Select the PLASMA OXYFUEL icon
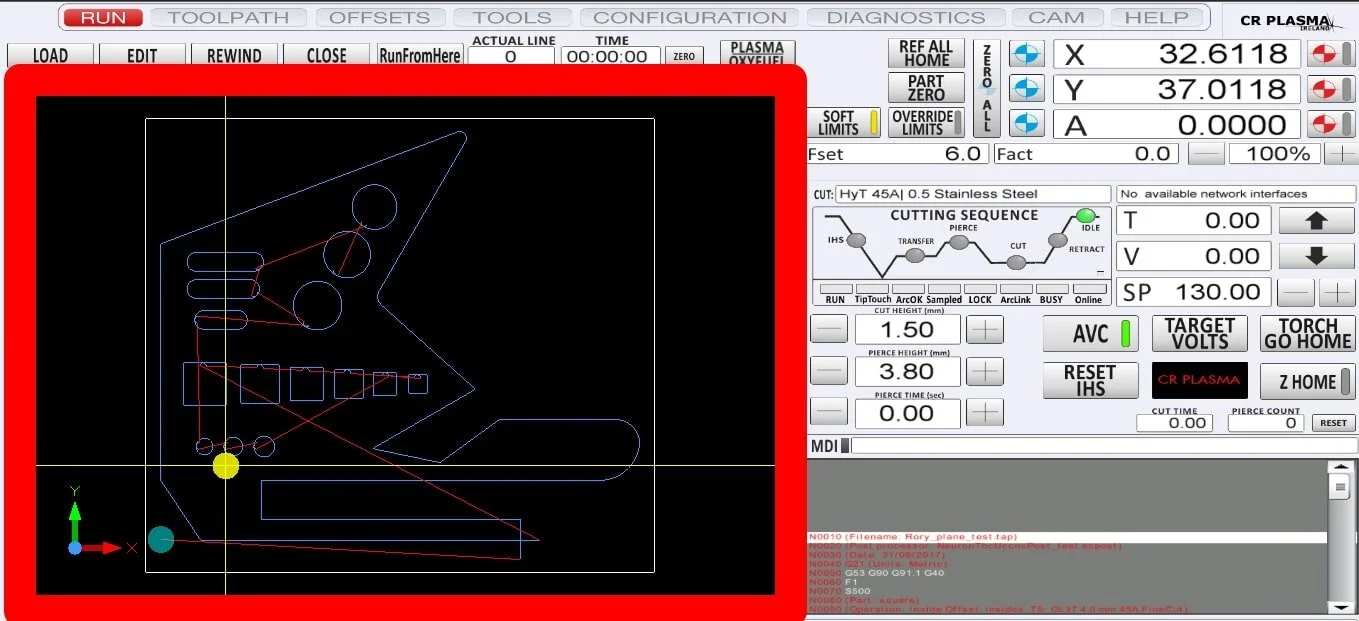The width and height of the screenshot is (1359, 621). tap(757, 52)
